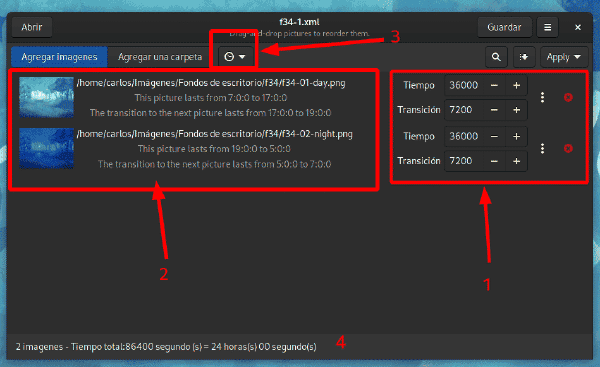
Task: Close the f34-1.xml window
Action: point(578,27)
